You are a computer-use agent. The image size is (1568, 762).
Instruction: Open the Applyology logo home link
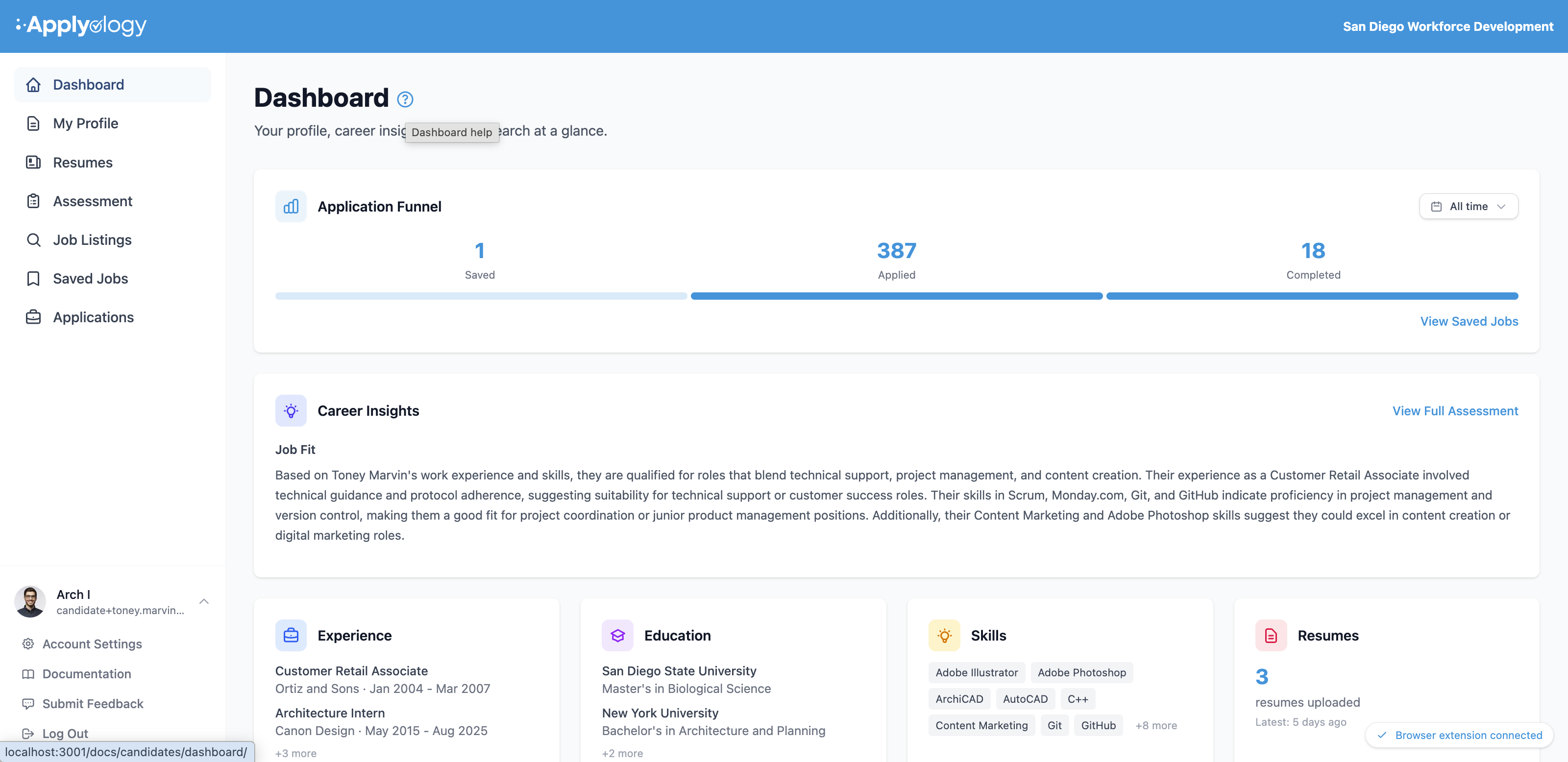[81, 25]
